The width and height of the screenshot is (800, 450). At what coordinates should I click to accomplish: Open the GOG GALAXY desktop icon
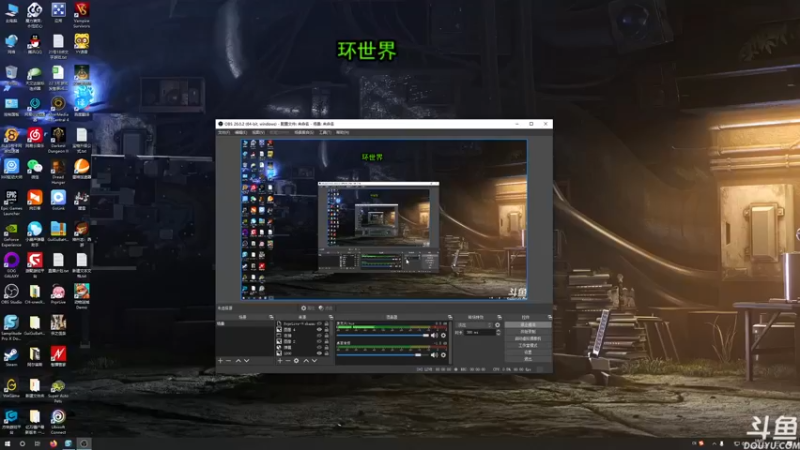point(11,265)
